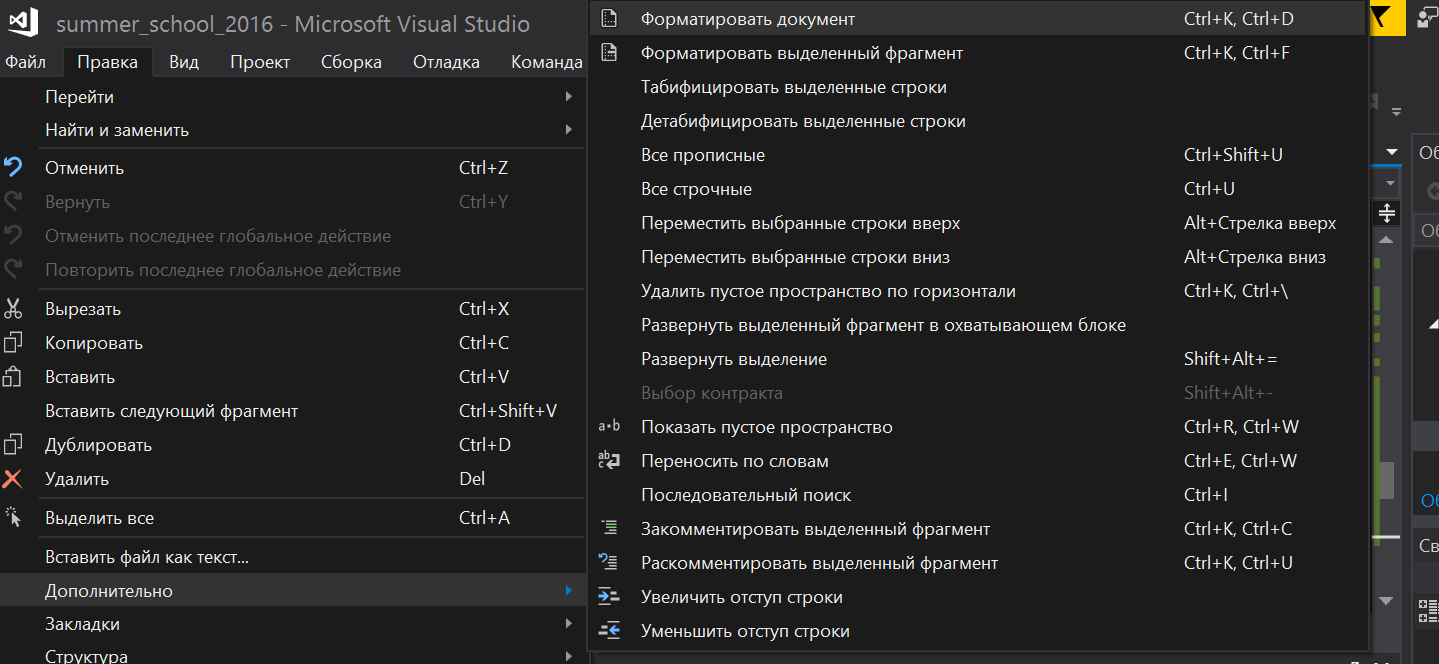Viewport: 1439px width, 664px height.
Task: Open the Дополнительно submenu
Action: tap(293, 591)
